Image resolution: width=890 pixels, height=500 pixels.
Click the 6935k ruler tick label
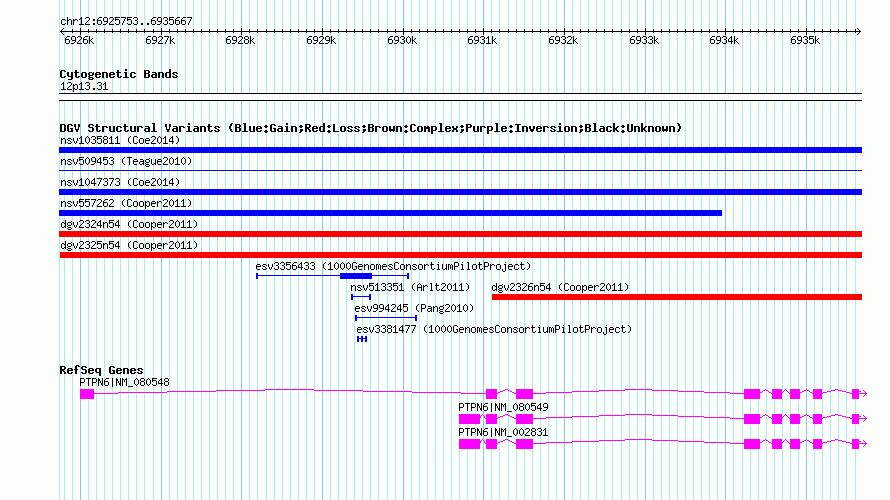click(805, 40)
